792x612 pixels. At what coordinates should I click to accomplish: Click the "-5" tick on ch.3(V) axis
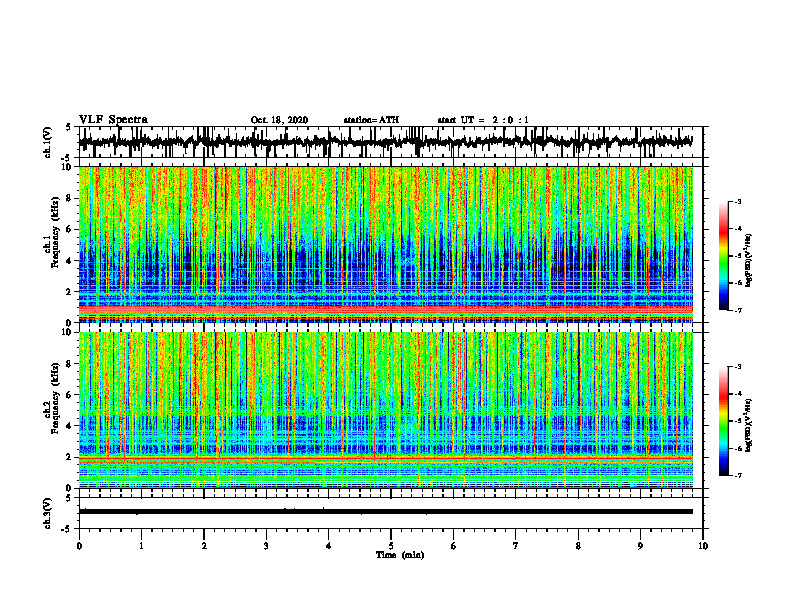(x=67, y=529)
